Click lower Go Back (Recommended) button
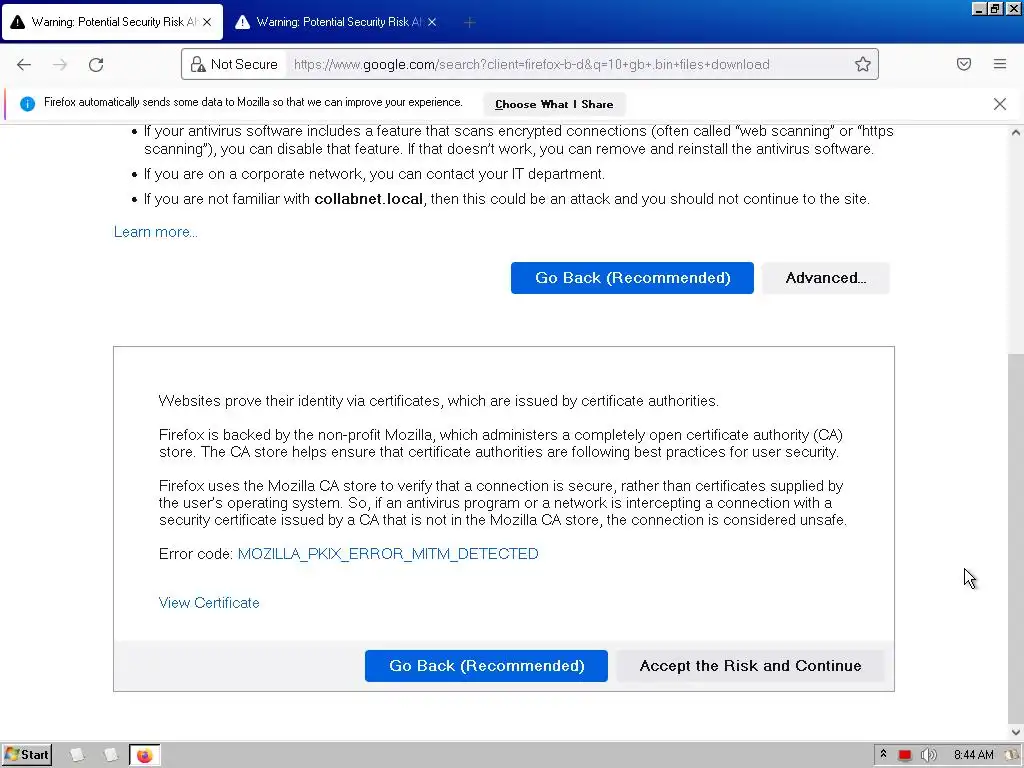The image size is (1024, 768). (x=487, y=666)
